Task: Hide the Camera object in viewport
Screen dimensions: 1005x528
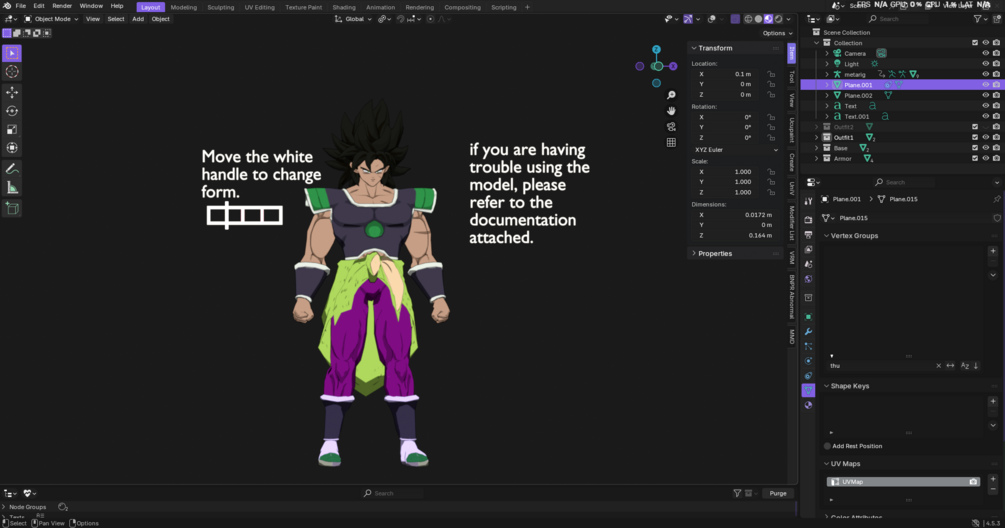Action: pos(986,53)
